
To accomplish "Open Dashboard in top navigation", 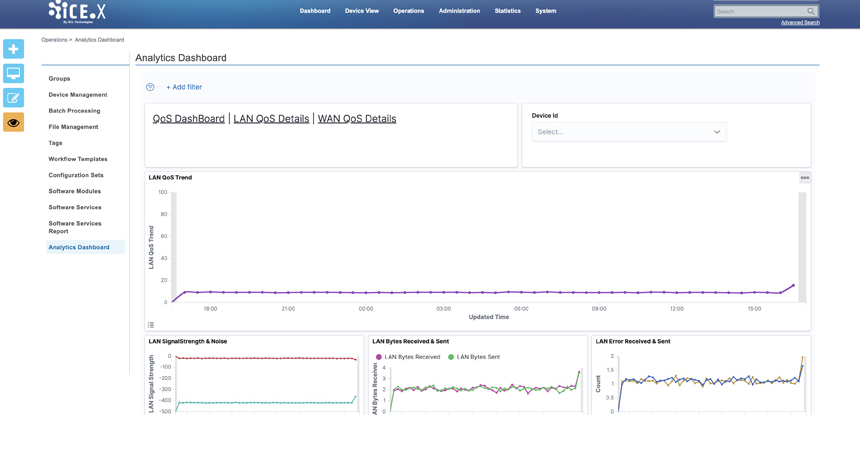I will (315, 11).
